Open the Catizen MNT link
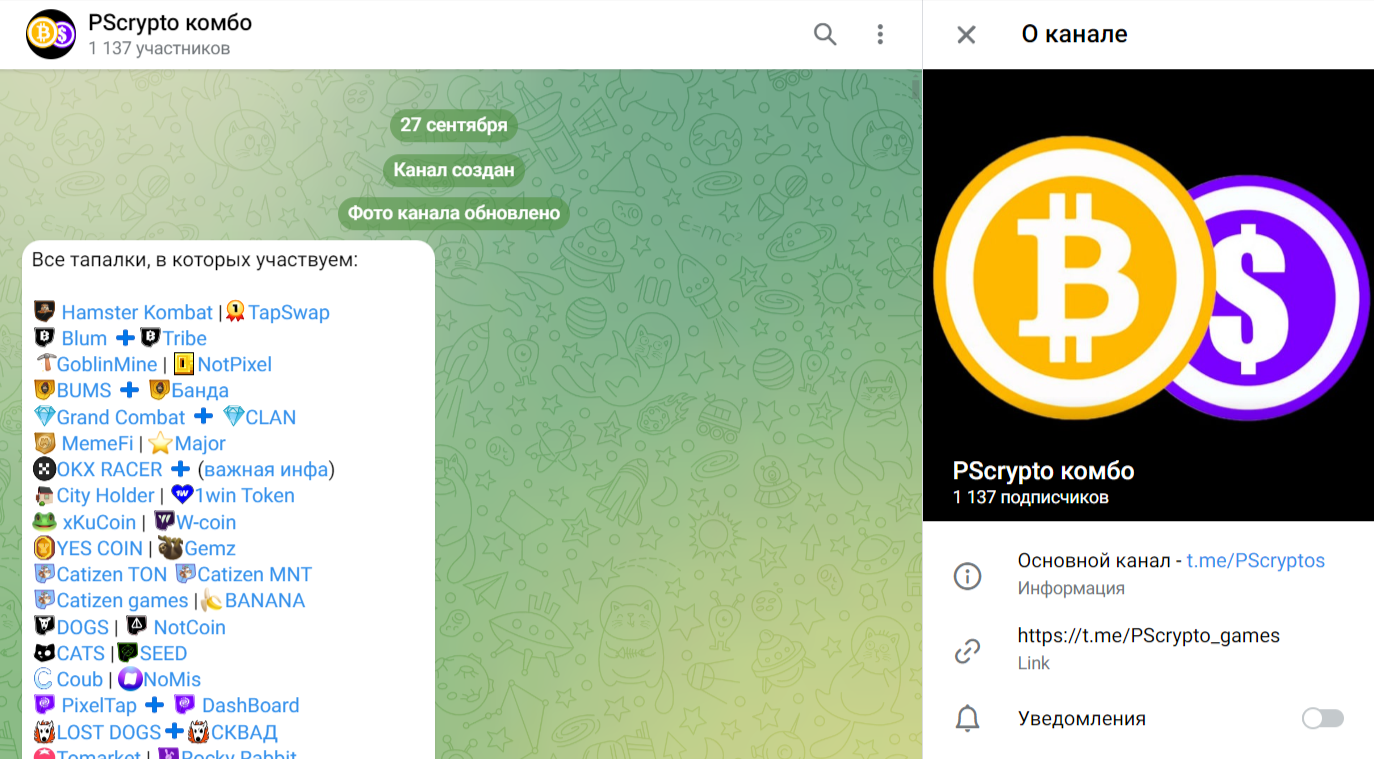The image size is (1374, 759). pos(254,574)
